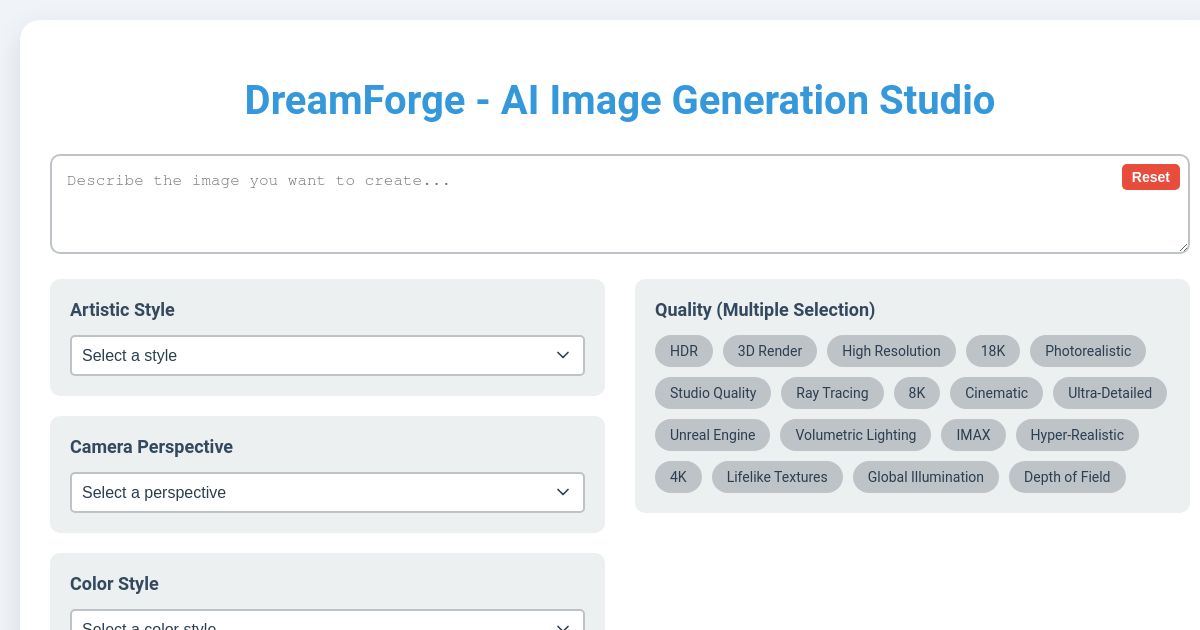Viewport: 1200px width, 630px height.
Task: Enable the Photorealistic tag
Action: [1088, 351]
